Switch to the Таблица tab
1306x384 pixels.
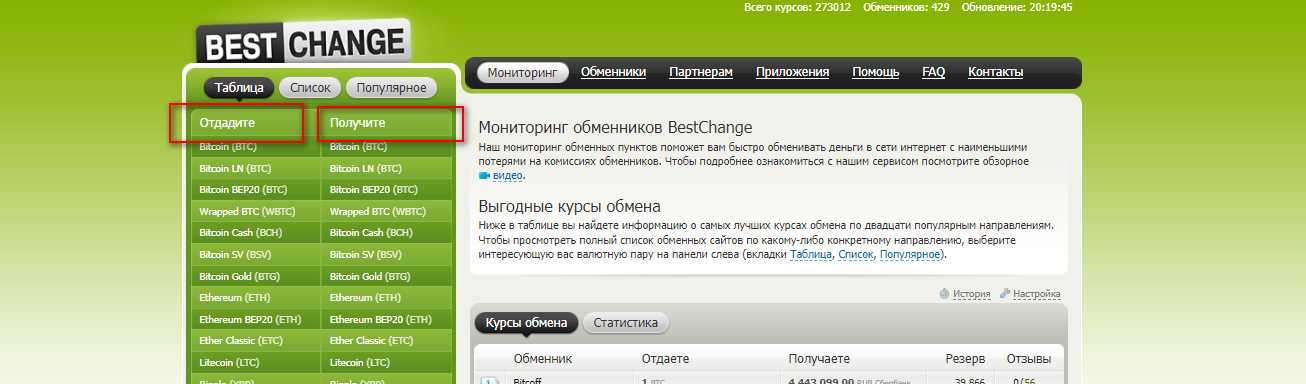click(239, 88)
